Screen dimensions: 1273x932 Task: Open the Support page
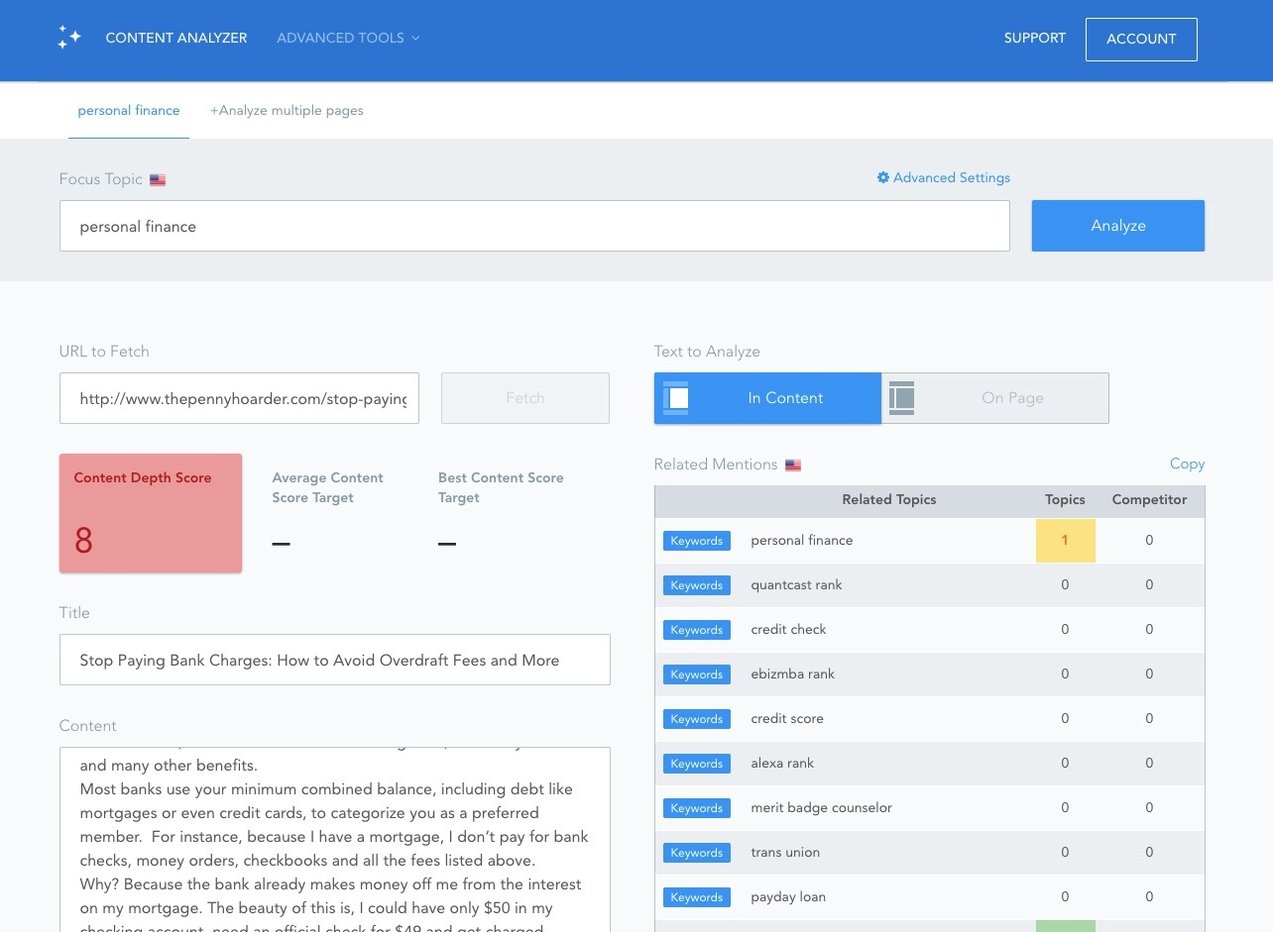pyautogui.click(x=1035, y=38)
